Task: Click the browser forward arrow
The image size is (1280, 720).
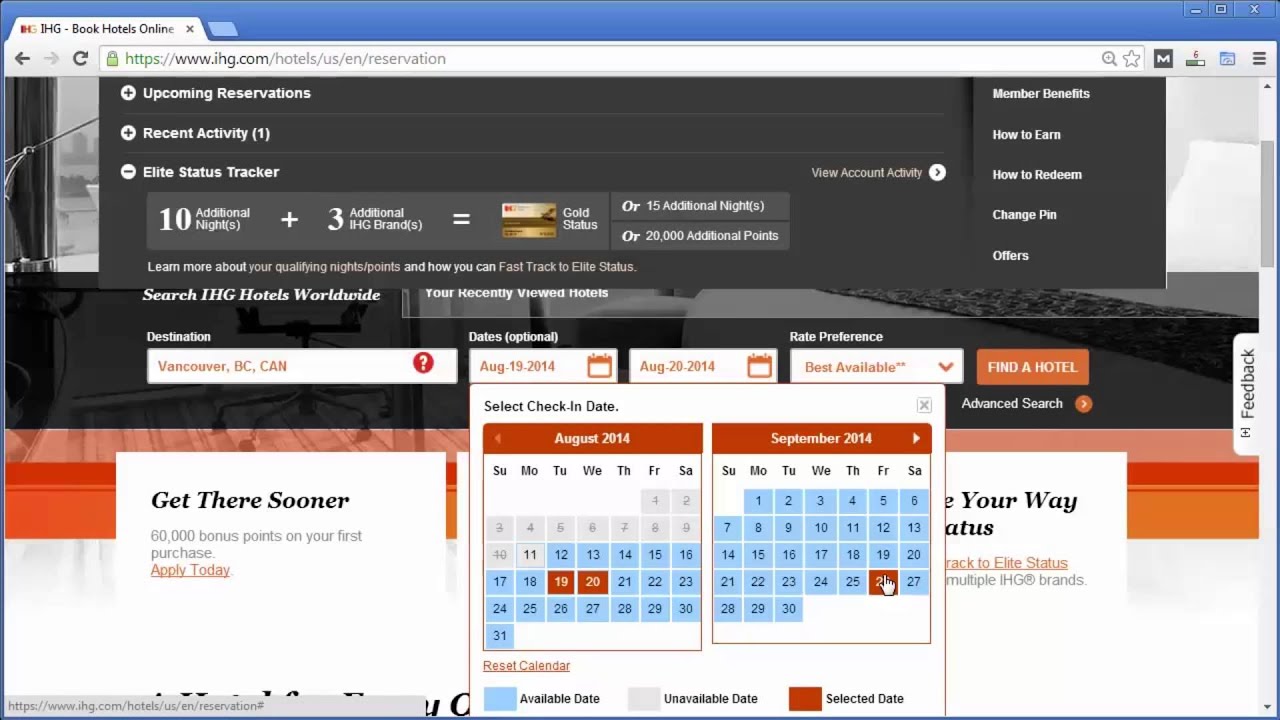Action: (51, 59)
